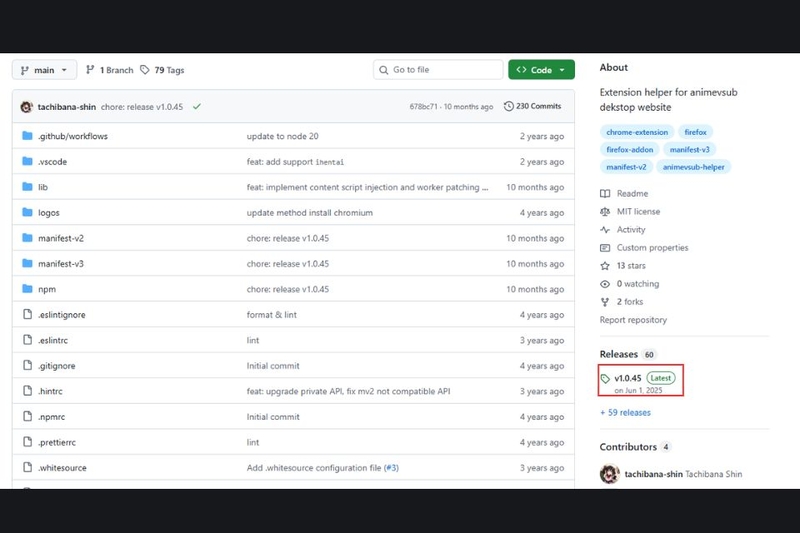Click the tachibana-shin avatar in commit bar

(27, 107)
